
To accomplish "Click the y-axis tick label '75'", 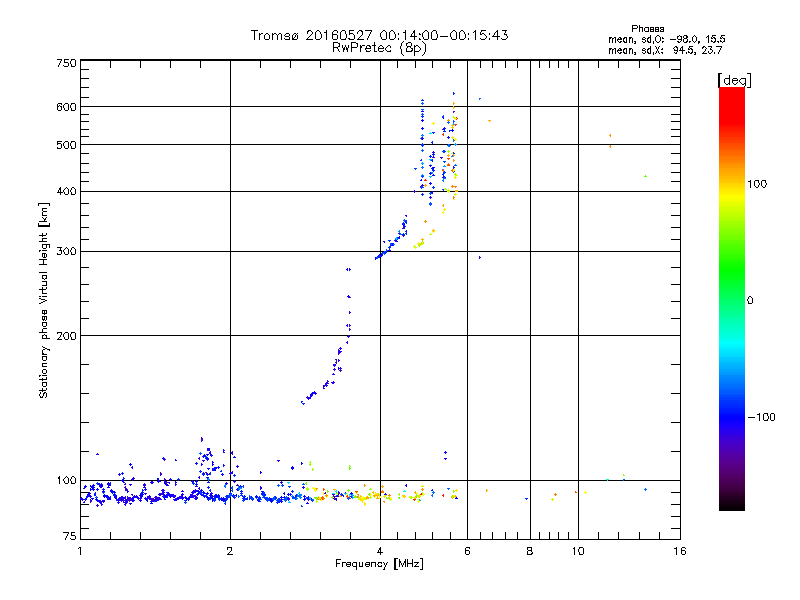I will pyautogui.click(x=70, y=536).
